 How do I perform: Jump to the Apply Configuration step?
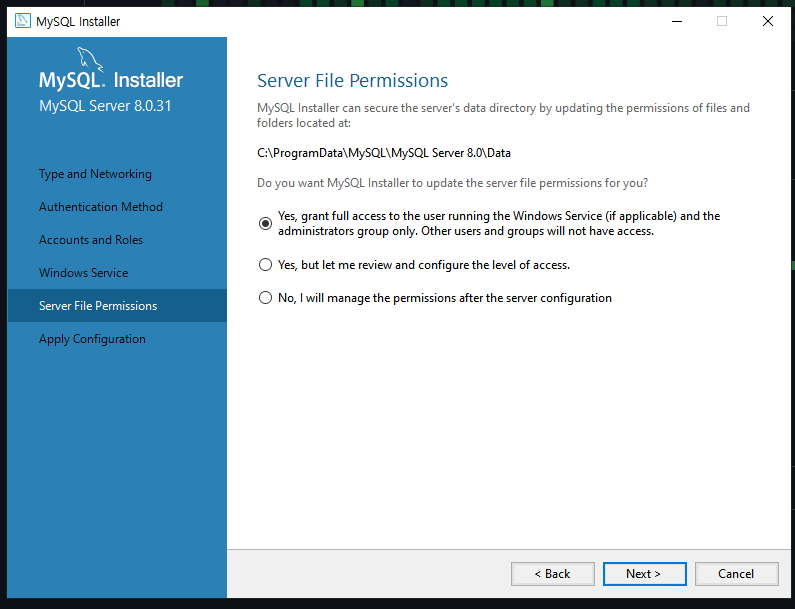pyautogui.click(x=92, y=339)
